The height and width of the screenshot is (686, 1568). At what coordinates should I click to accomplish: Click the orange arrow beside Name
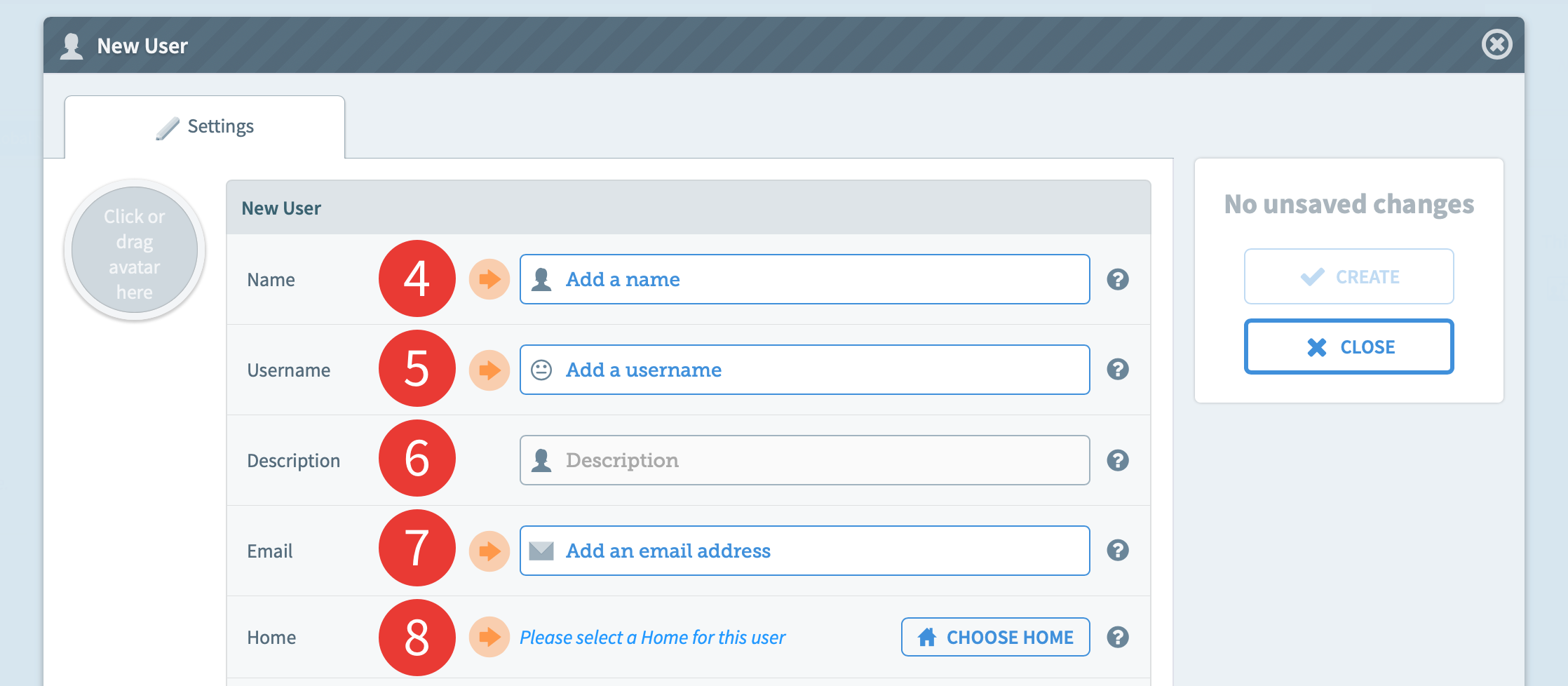pos(489,279)
